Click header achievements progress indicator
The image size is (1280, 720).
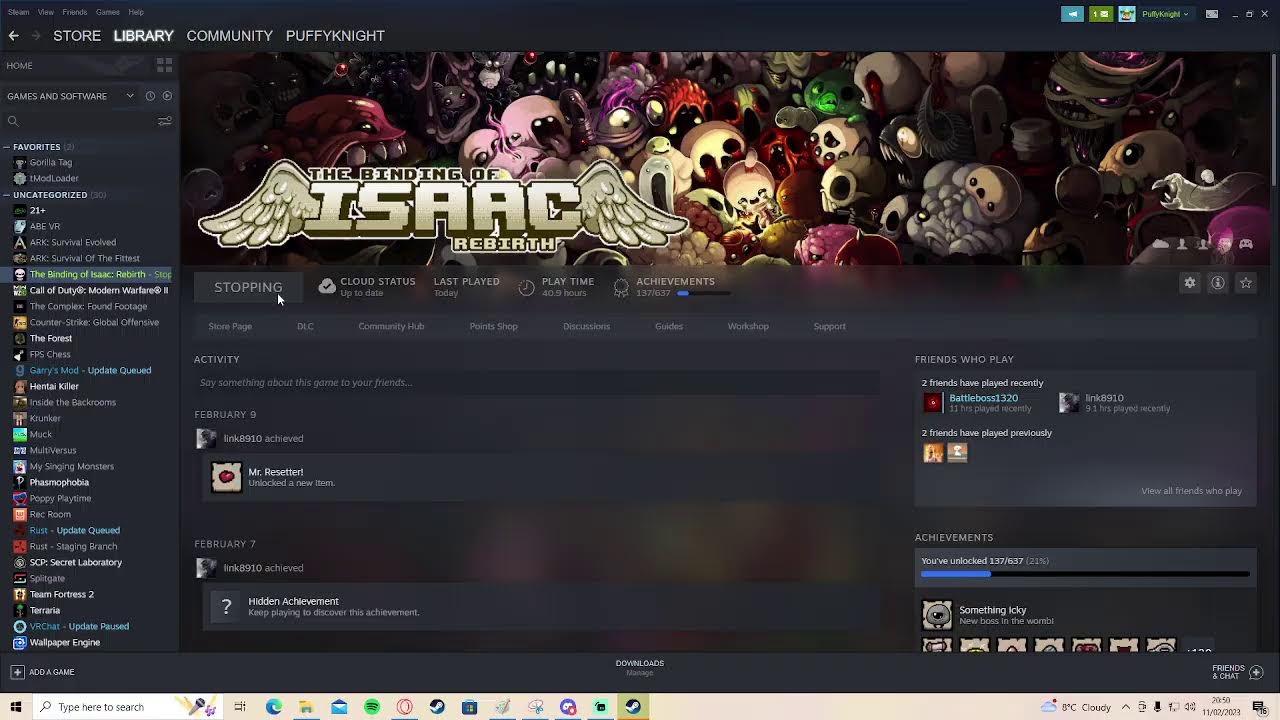click(x=703, y=294)
